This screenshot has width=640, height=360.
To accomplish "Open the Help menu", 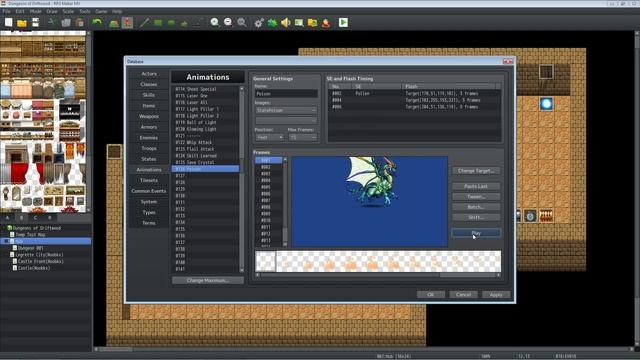I will [x=117, y=11].
